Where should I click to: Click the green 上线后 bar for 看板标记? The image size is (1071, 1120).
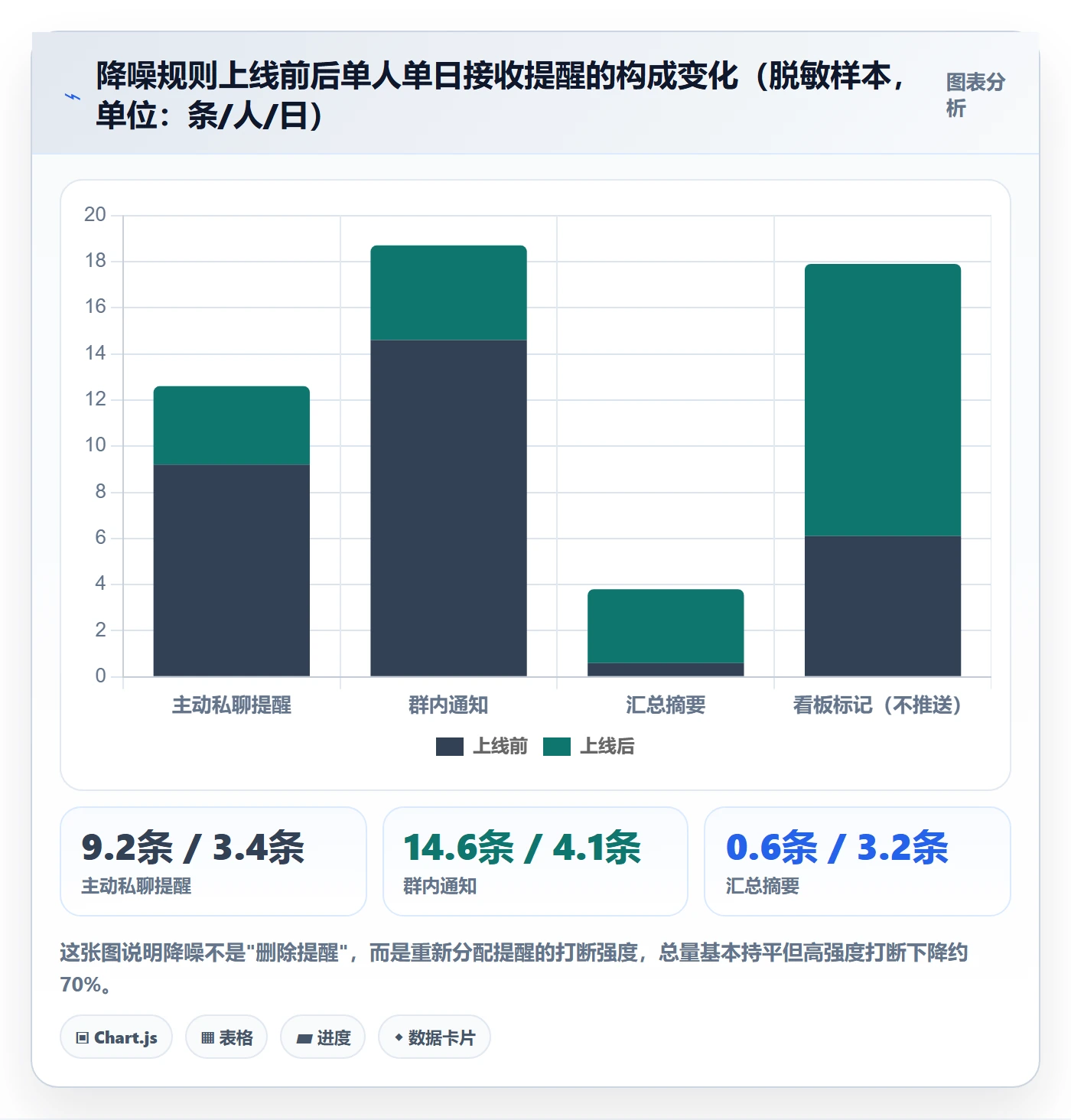[883, 400]
